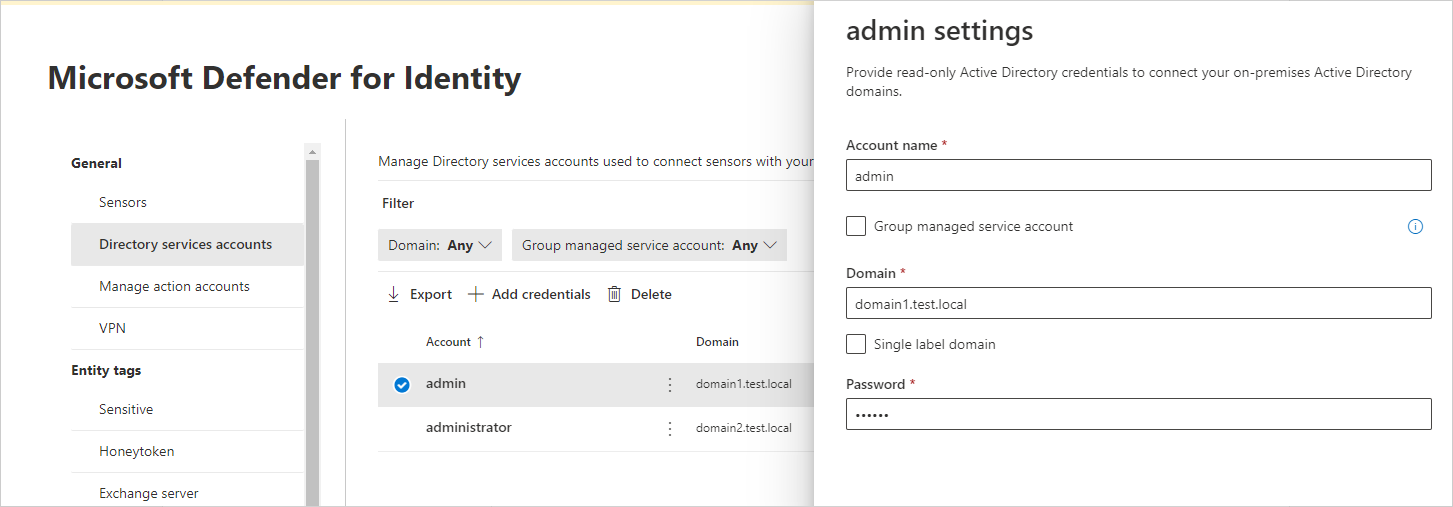
Task: Click domain1.test.local in the table
Action: 744,384
